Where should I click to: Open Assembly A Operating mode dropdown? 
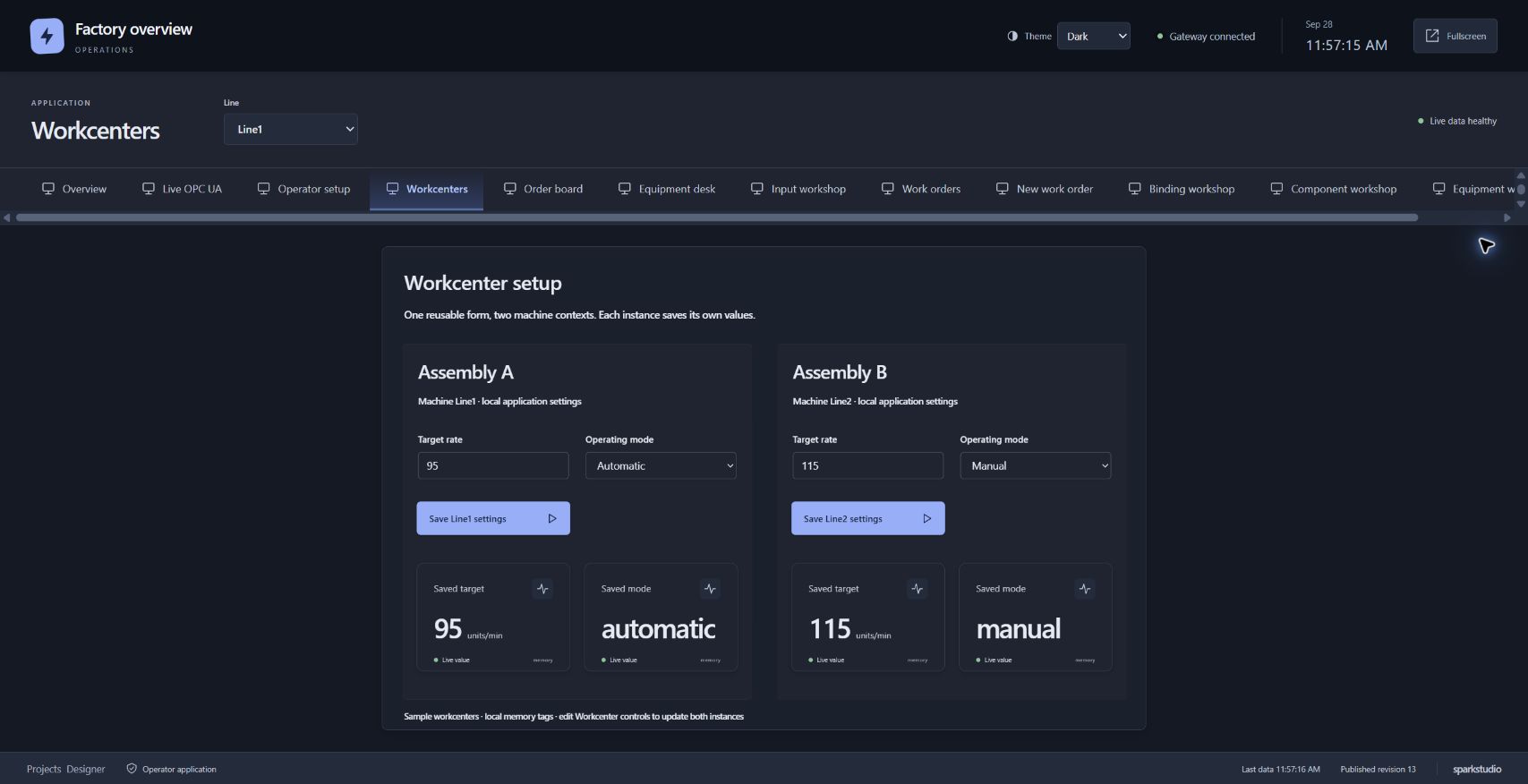pos(661,465)
